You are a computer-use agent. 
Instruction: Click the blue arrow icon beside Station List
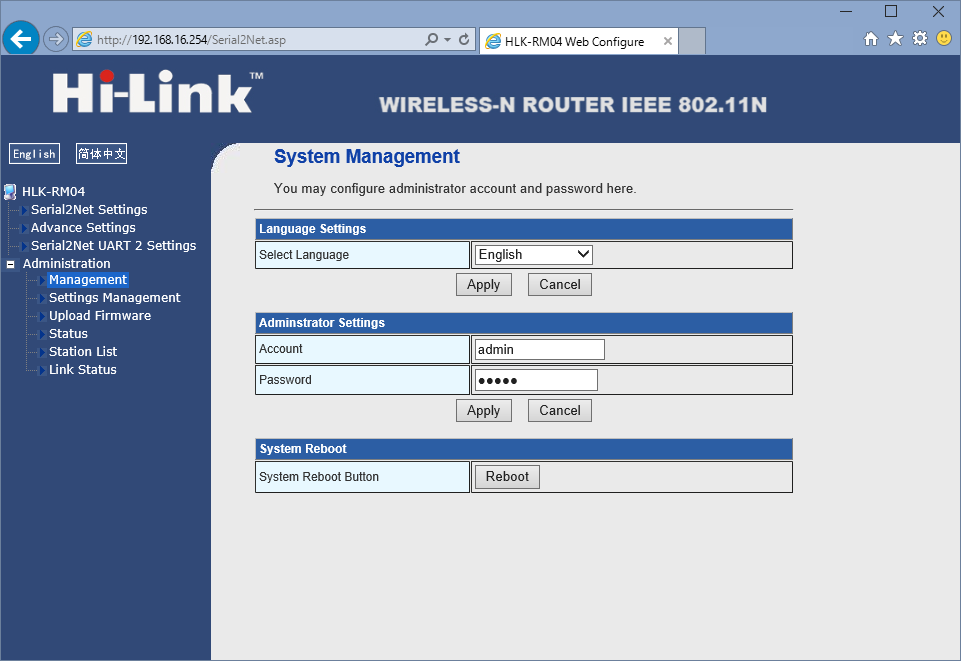pos(42,352)
